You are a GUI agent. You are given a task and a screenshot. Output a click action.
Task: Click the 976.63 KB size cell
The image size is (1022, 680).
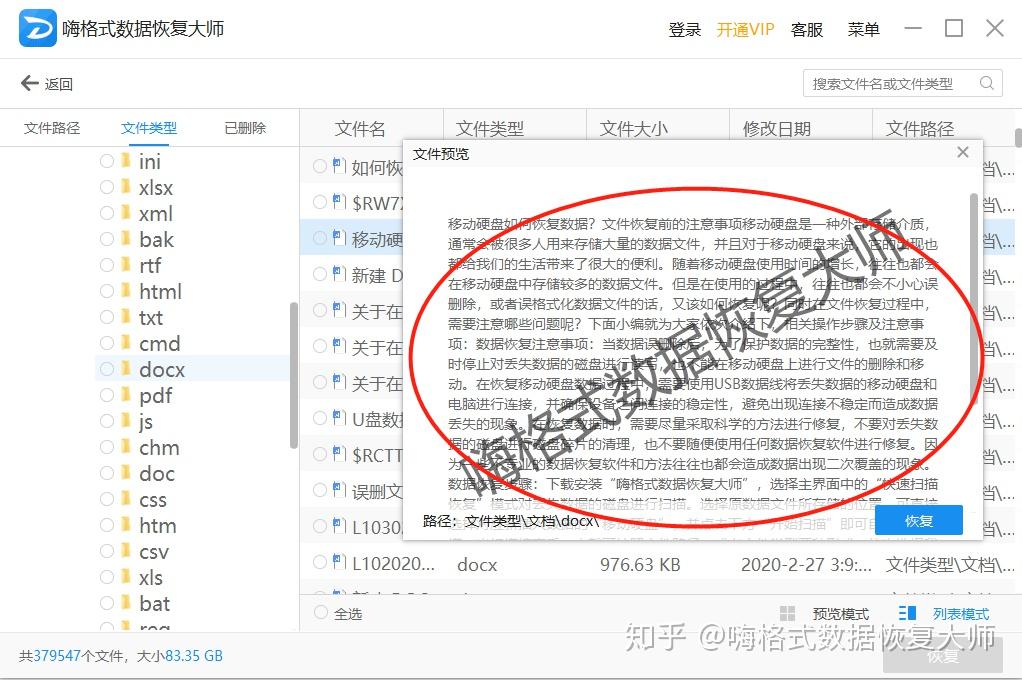(640, 564)
